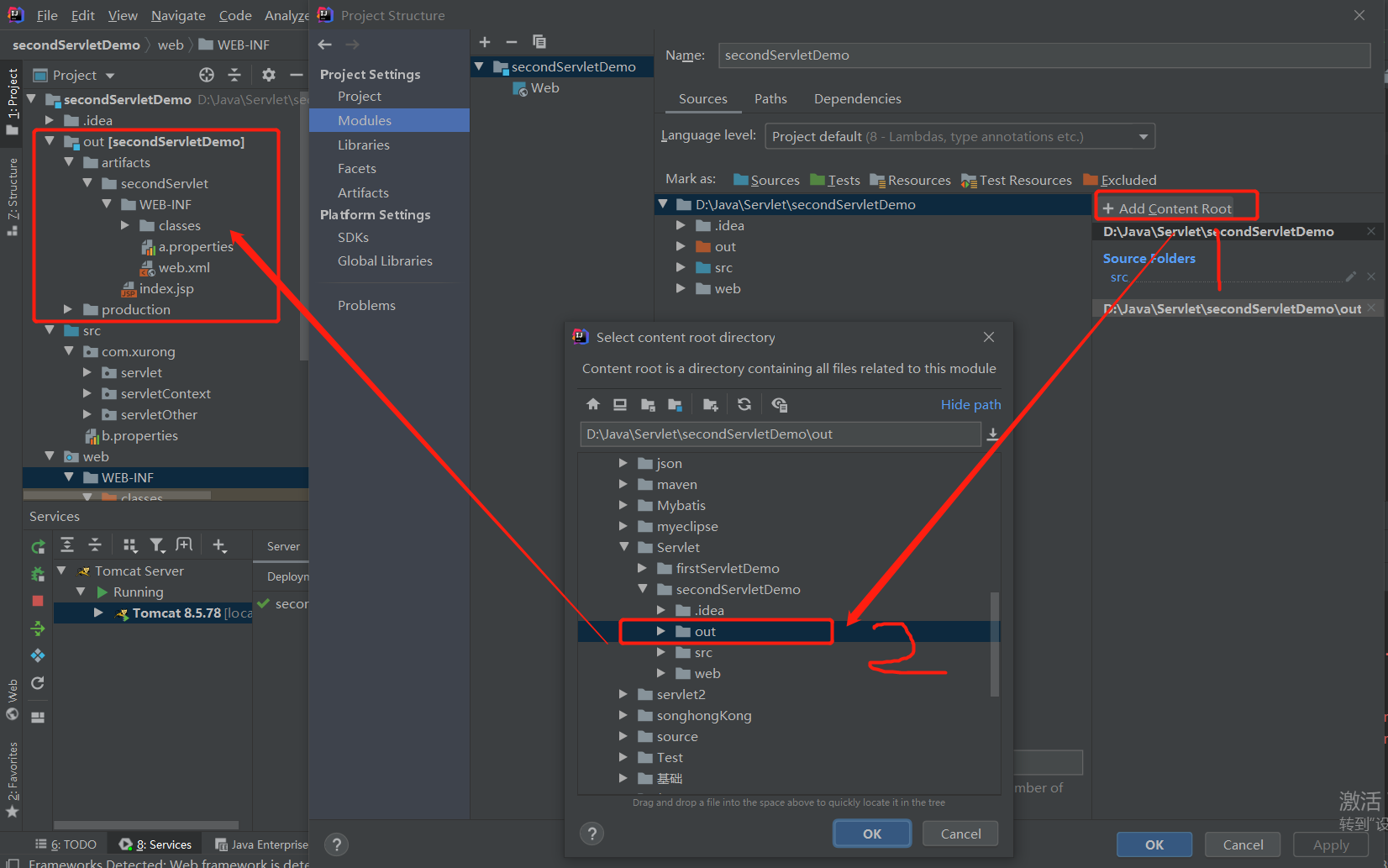Image resolution: width=1388 pixels, height=868 pixels.
Task: Create new folder via dialog toolbar icon
Action: click(x=711, y=404)
